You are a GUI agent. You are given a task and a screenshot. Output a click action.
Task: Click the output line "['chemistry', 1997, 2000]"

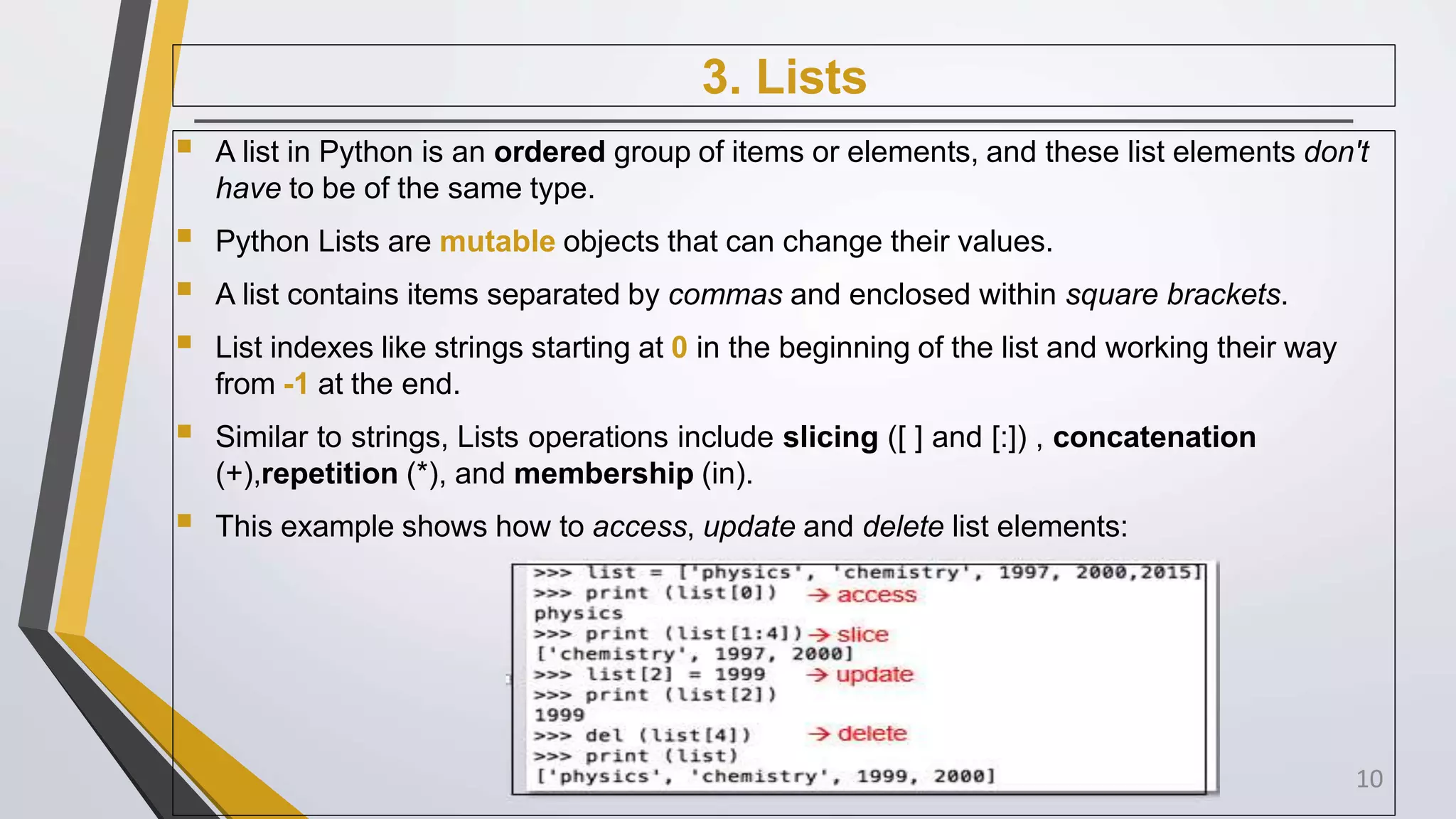tap(694, 654)
